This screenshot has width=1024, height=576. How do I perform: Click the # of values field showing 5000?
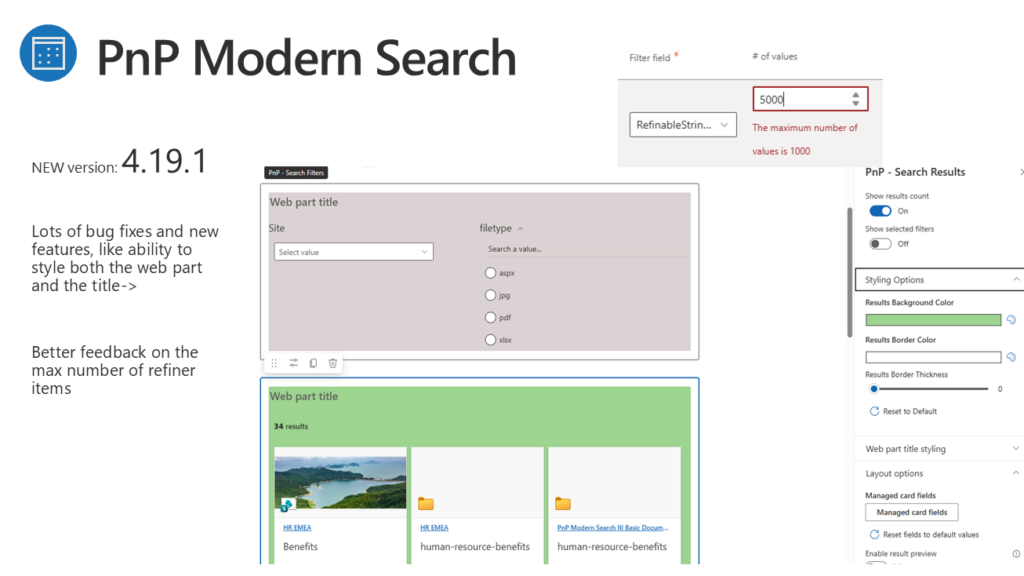(810, 99)
